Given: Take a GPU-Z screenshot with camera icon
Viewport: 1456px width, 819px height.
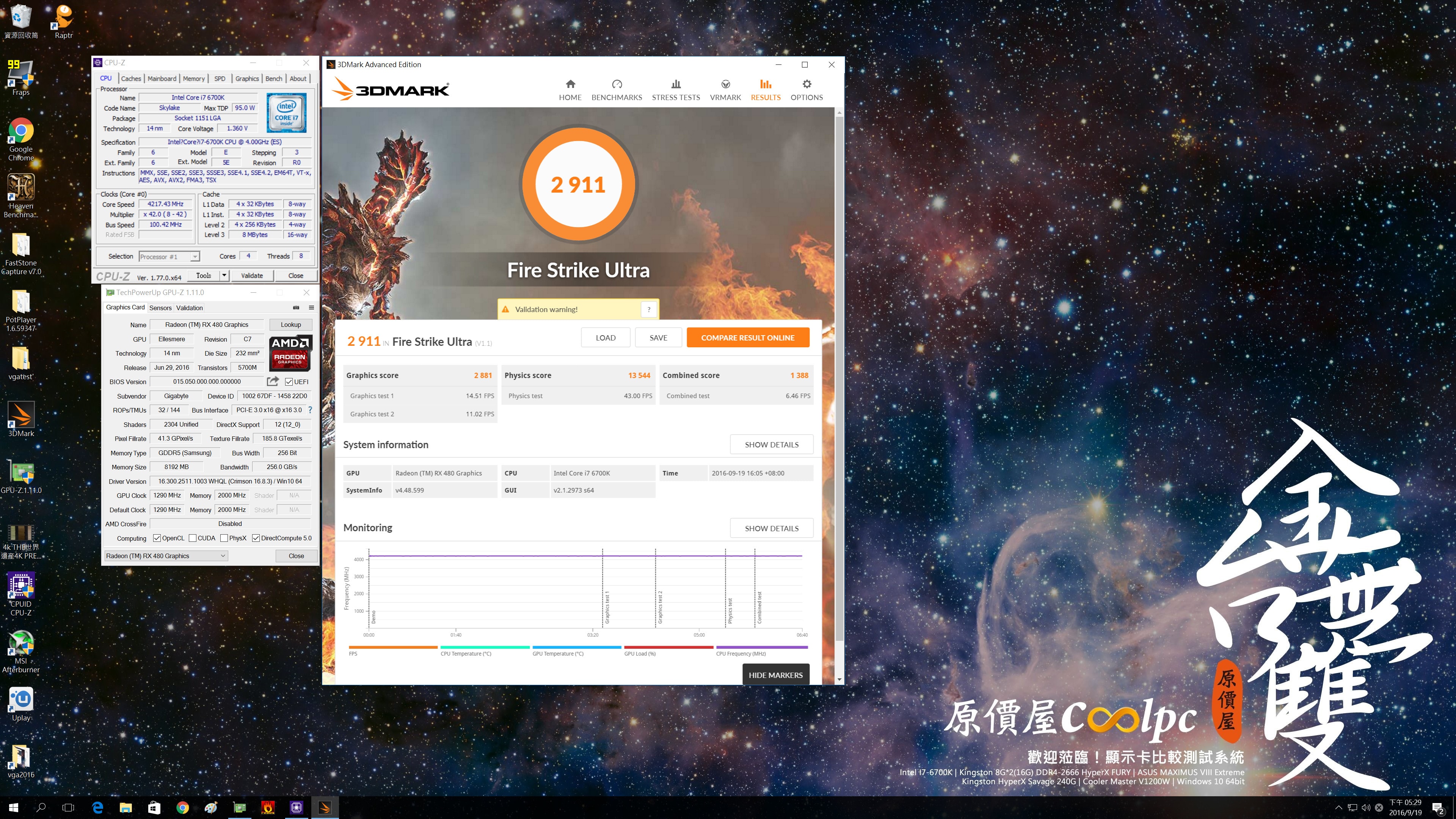Looking at the screenshot, I should click(296, 308).
